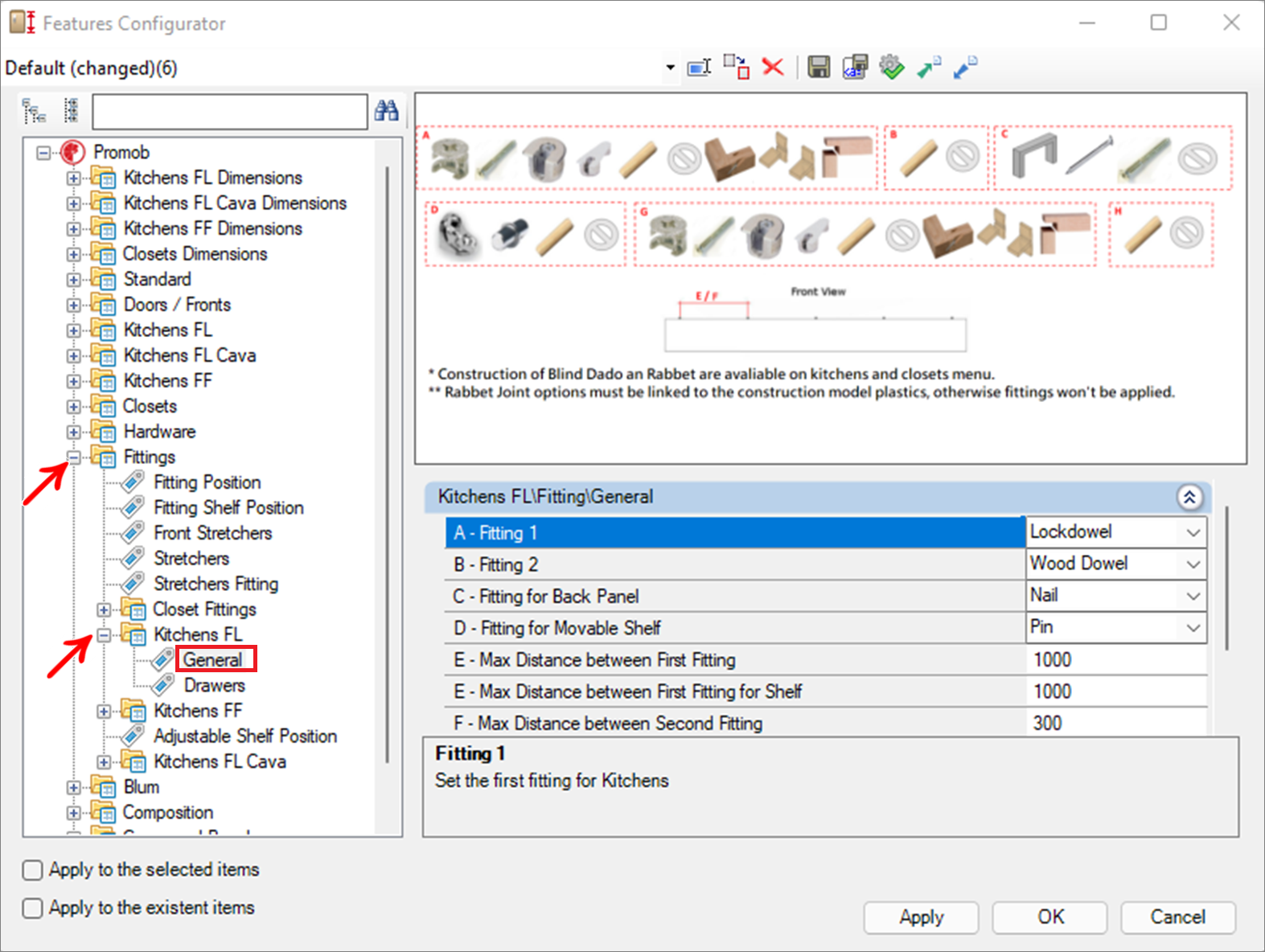This screenshot has height=952, width=1265.
Task: Select the A - Fitting 1 property row
Action: click(735, 533)
